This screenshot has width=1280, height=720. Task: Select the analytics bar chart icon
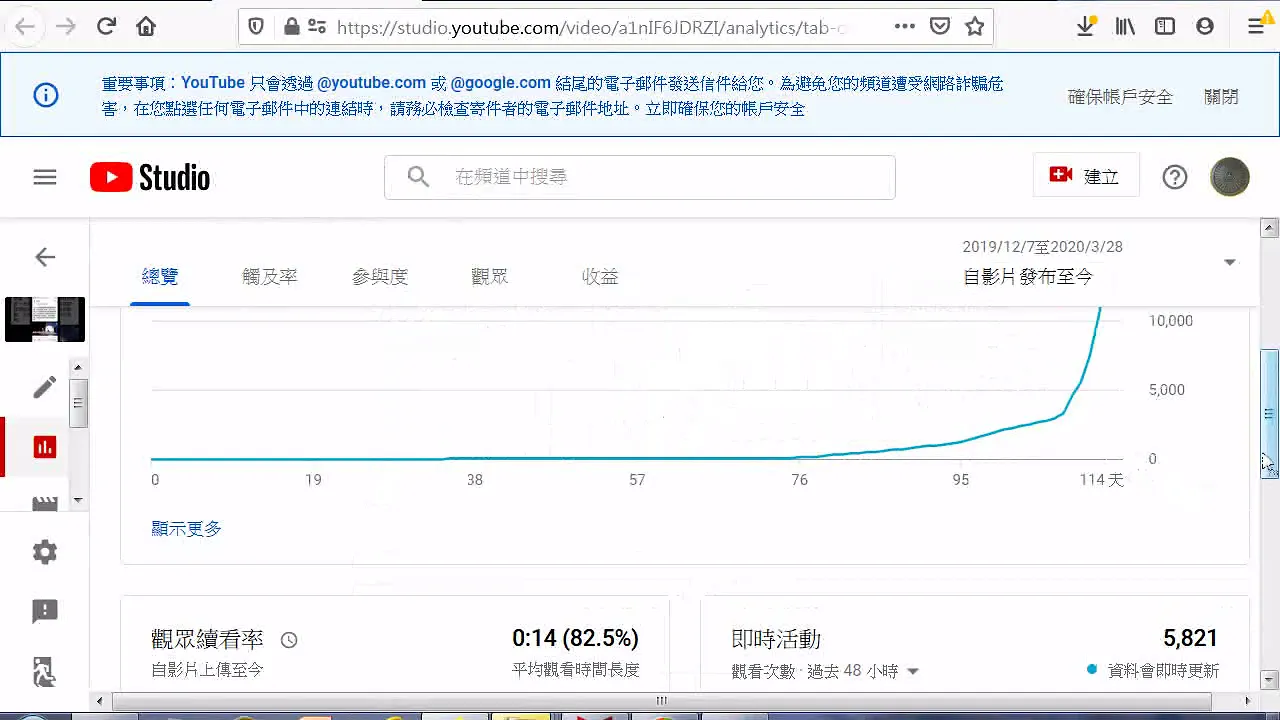(45, 447)
